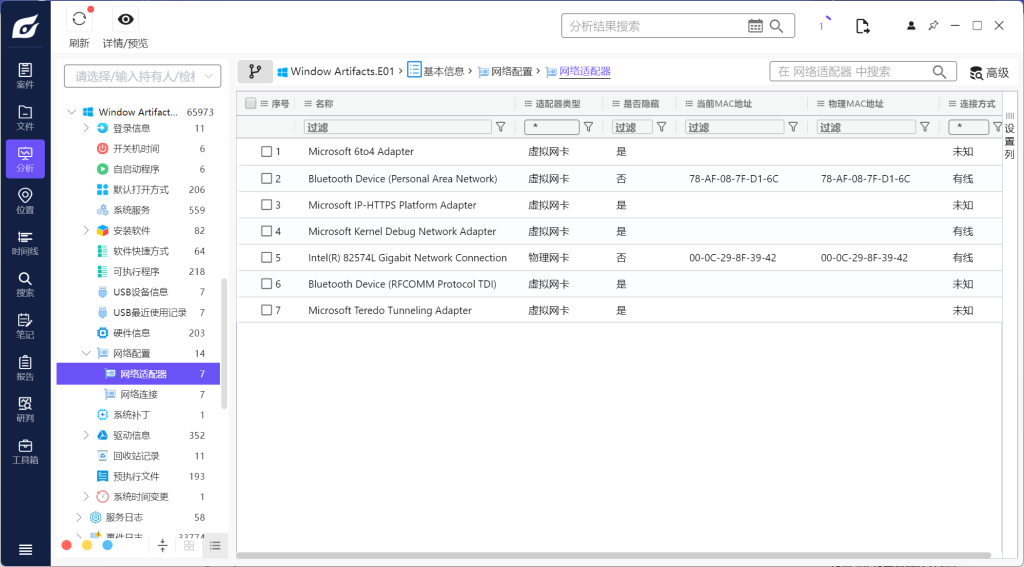Open the 案件 case sidebar tab
Image resolution: width=1024 pixels, height=567 pixels.
[25, 76]
